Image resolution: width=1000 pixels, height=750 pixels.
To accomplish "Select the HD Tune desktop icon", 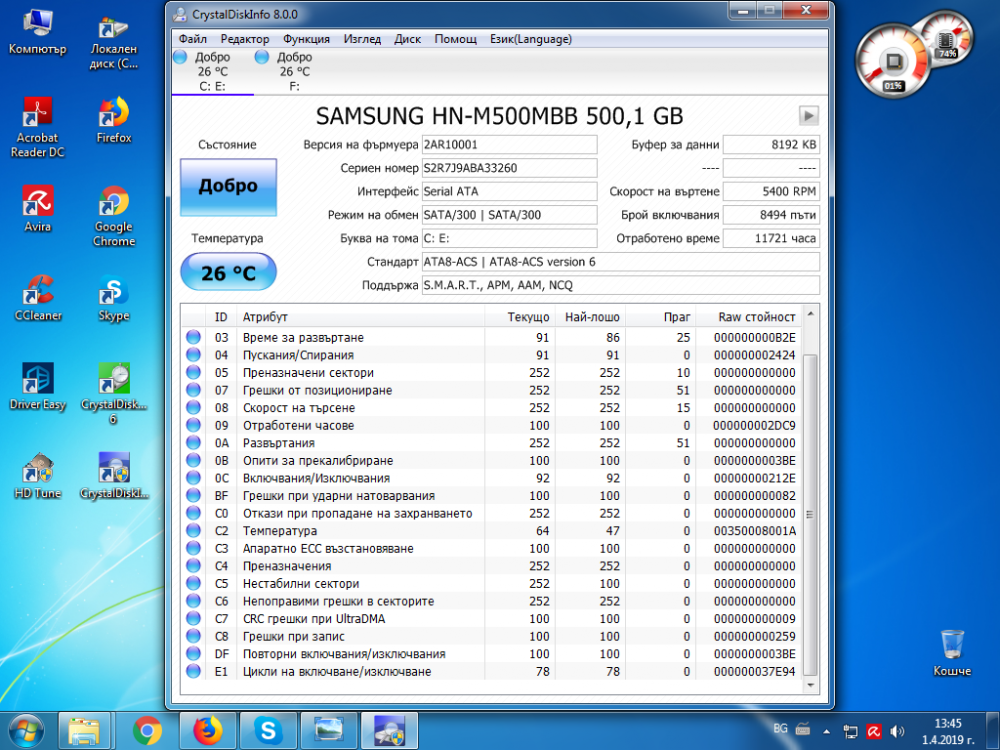I will (37, 476).
